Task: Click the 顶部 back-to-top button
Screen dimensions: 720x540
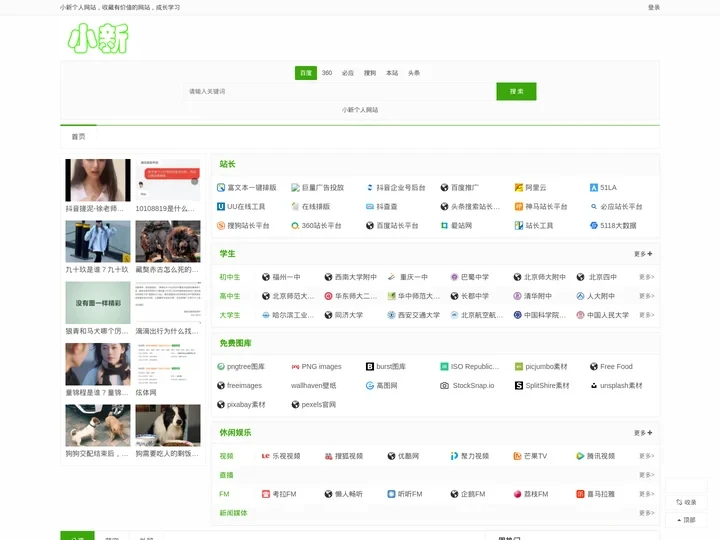Action: point(686,520)
